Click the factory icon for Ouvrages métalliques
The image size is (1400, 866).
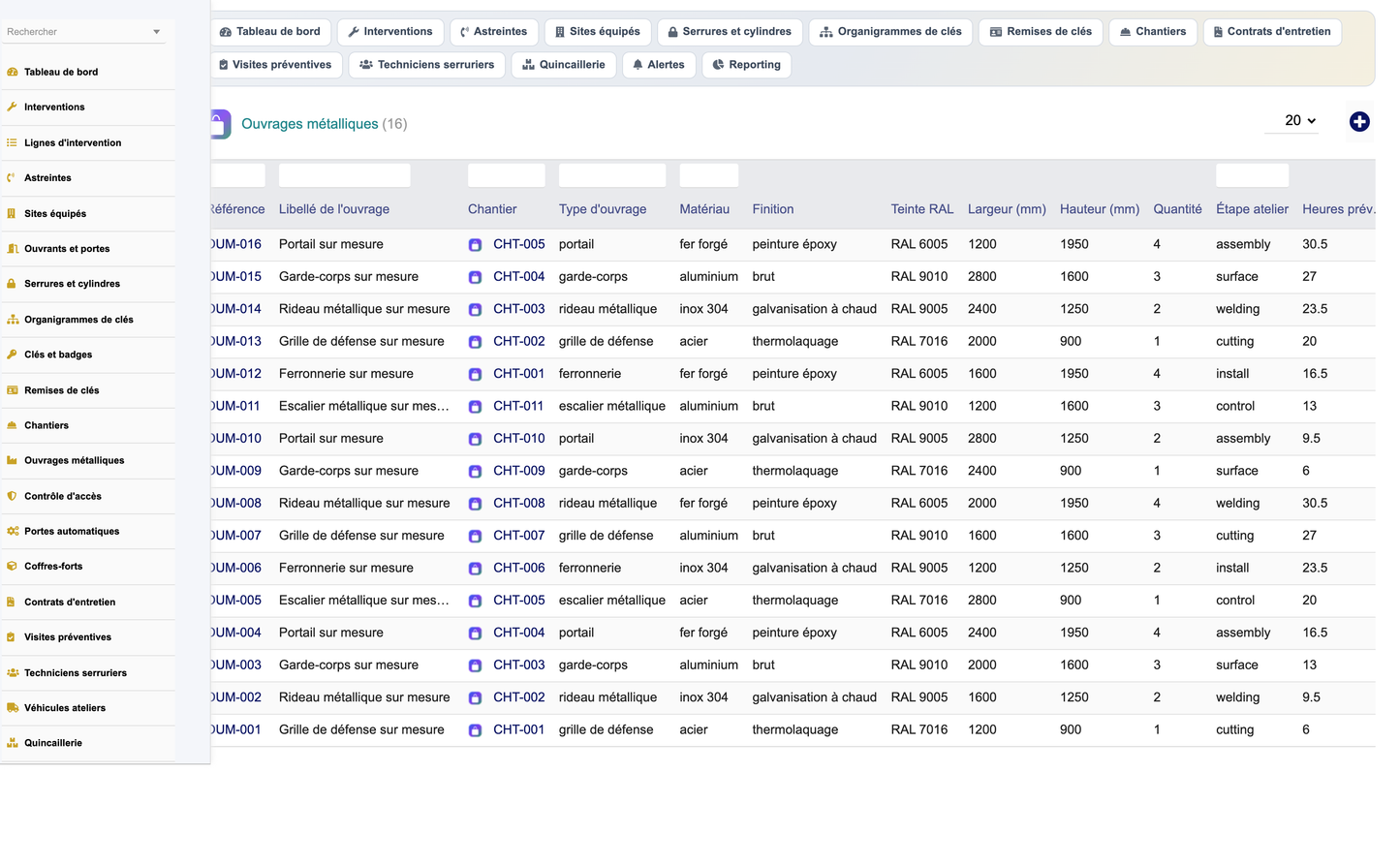pyautogui.click(x=12, y=460)
